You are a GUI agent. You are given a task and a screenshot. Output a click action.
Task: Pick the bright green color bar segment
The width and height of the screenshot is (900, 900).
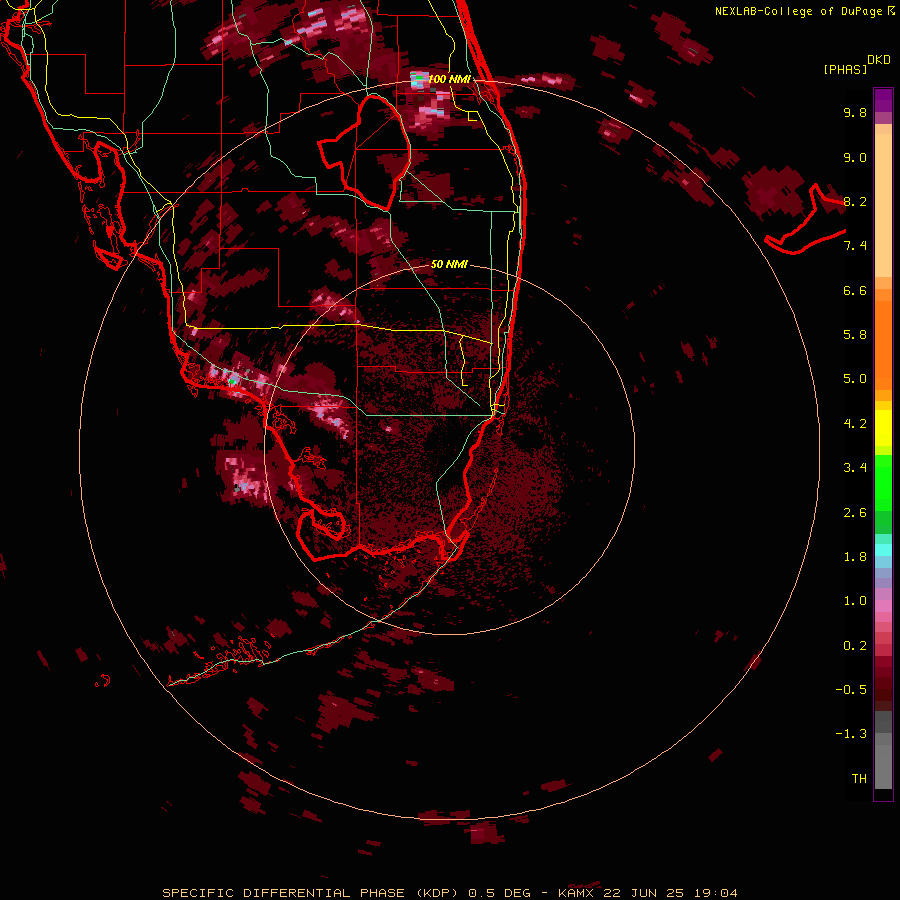(883, 482)
